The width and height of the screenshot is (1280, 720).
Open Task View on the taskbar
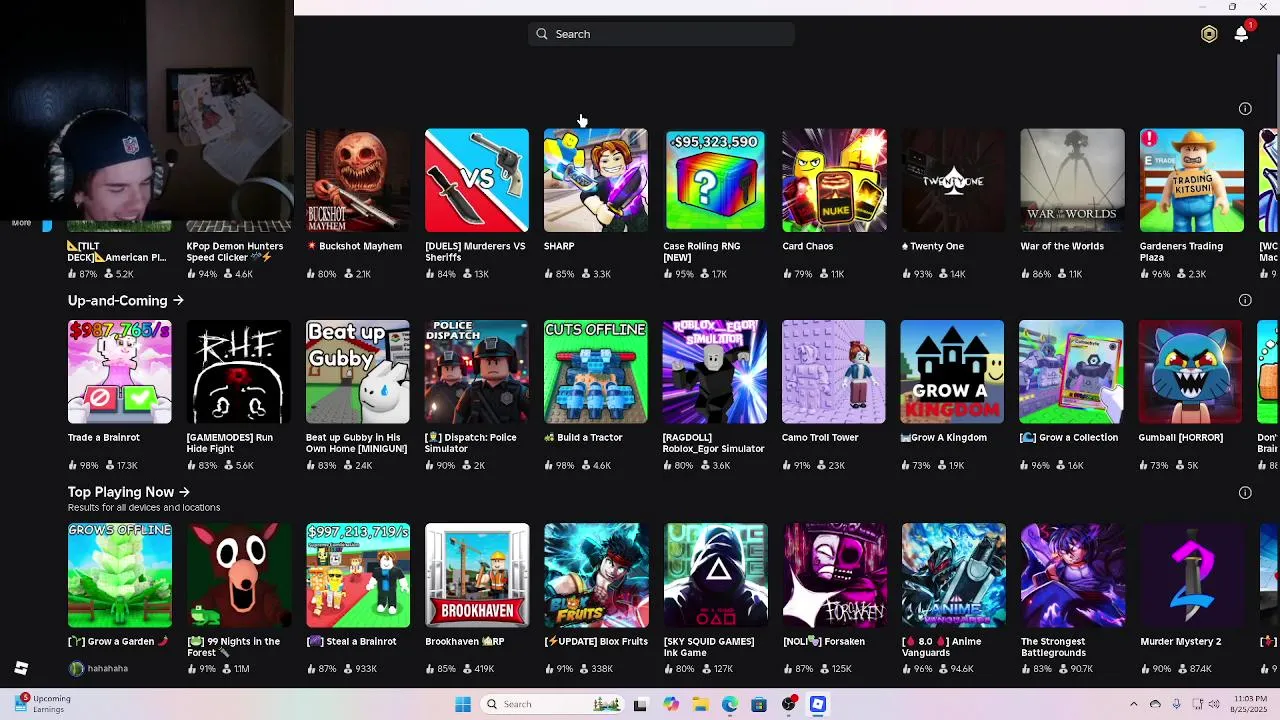(x=640, y=704)
